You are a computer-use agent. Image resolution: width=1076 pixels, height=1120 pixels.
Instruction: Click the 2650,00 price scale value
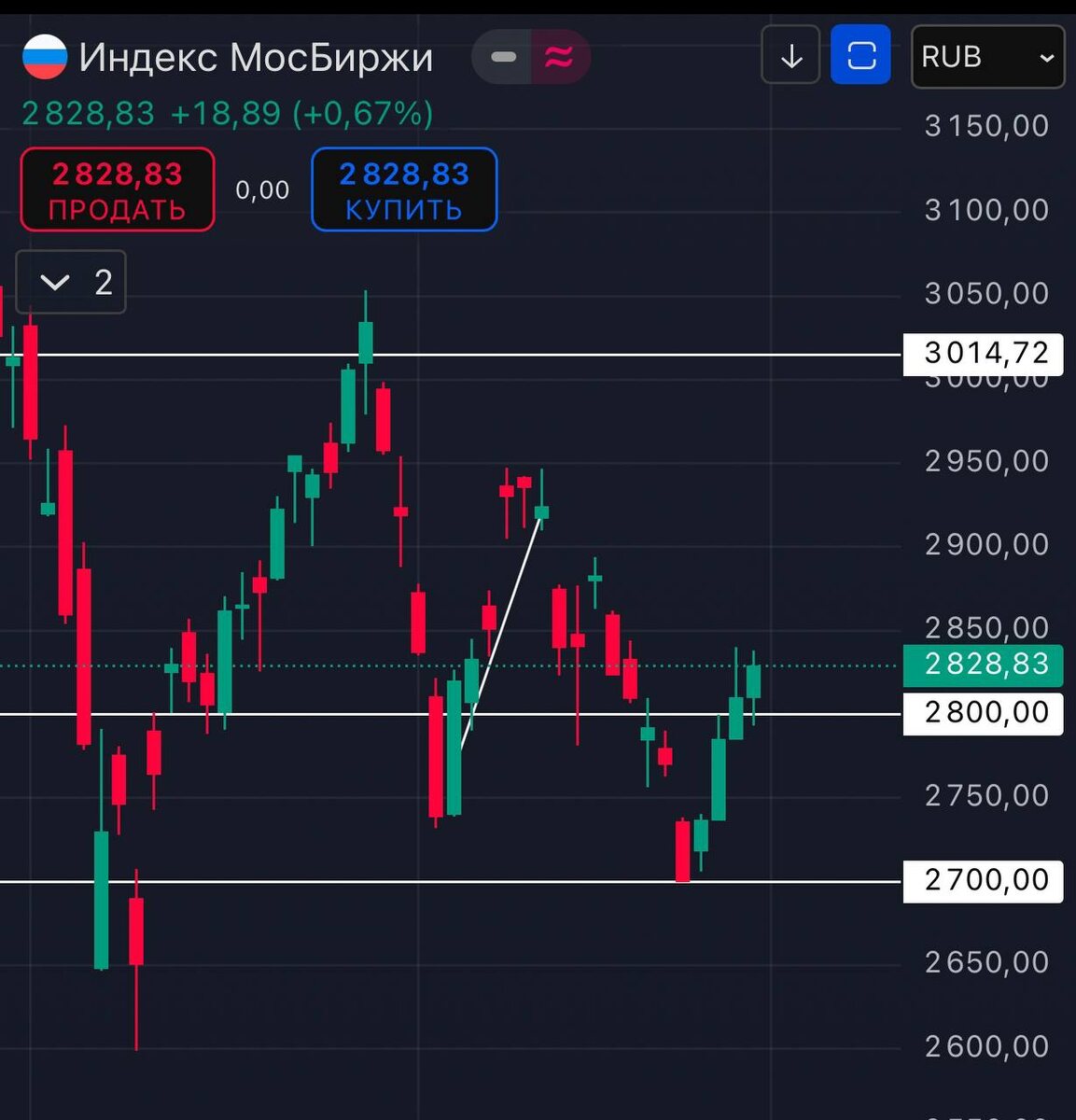tap(987, 962)
